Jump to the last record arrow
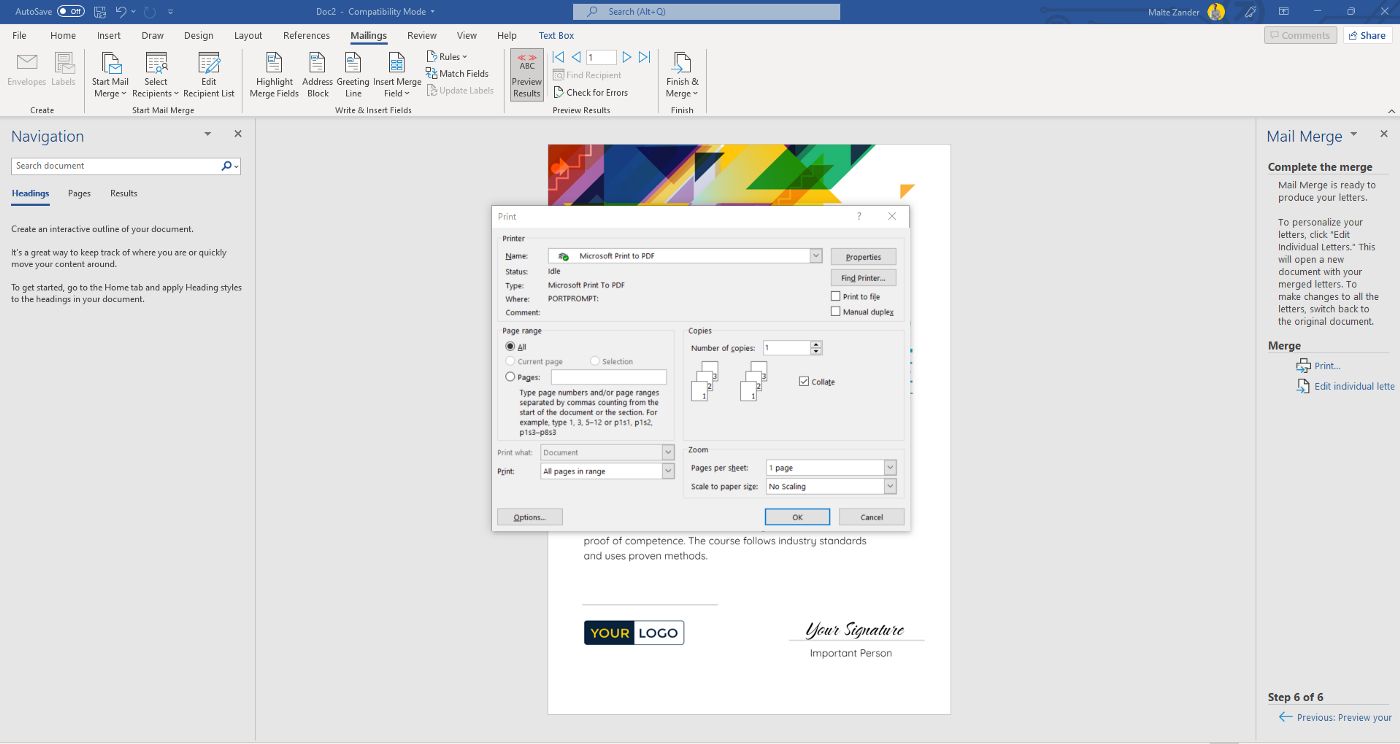 pyautogui.click(x=644, y=57)
